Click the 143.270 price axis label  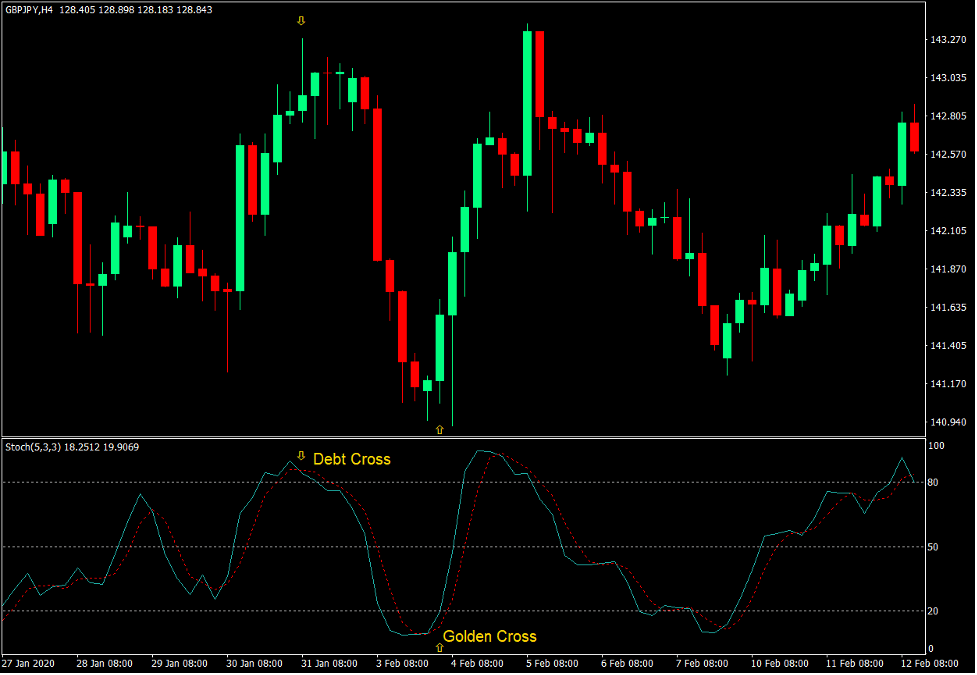pos(946,40)
